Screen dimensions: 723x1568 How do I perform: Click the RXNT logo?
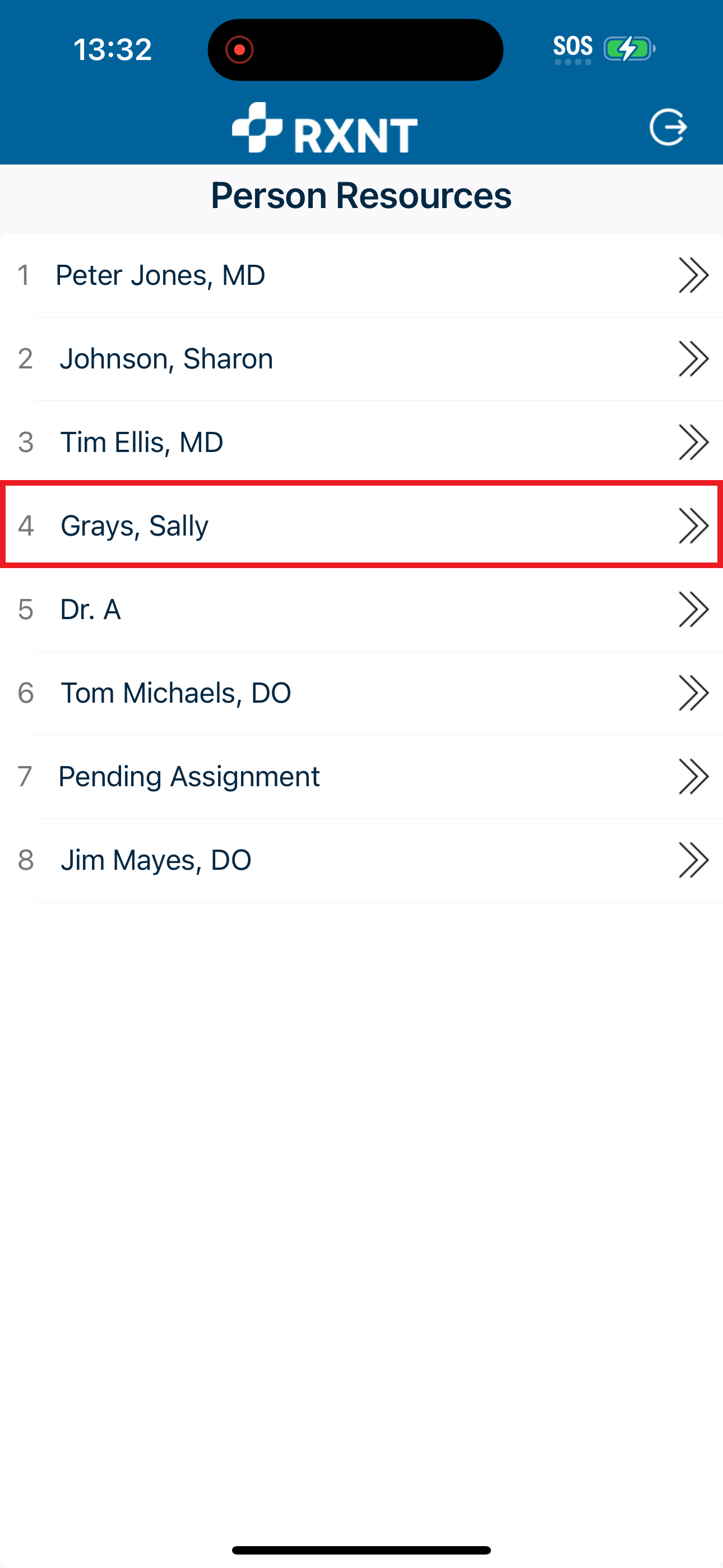325,127
